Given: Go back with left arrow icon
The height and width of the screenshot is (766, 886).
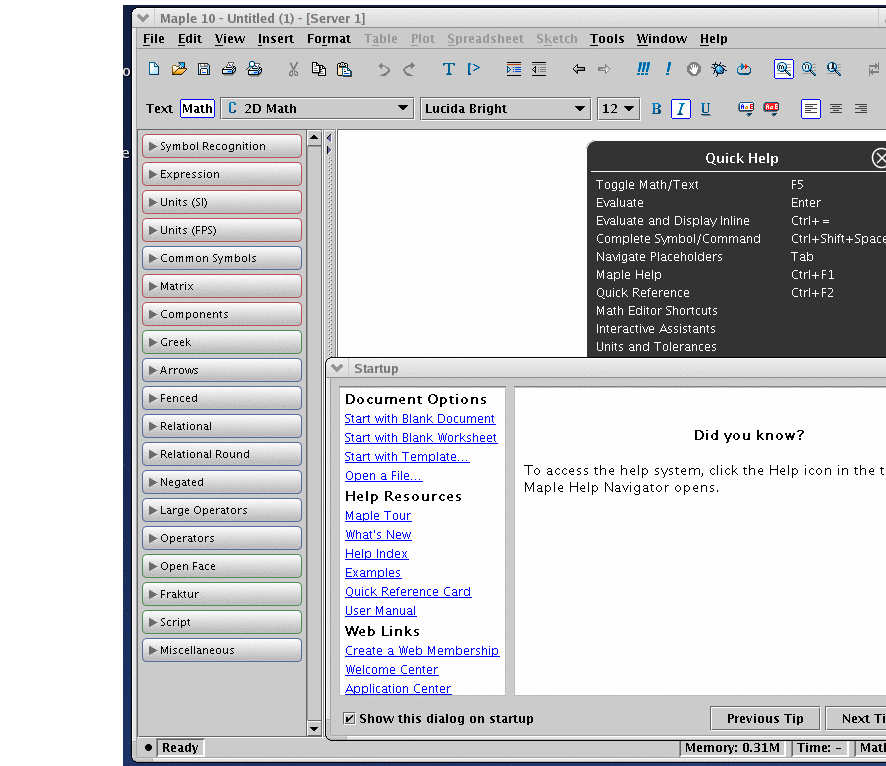Looking at the screenshot, I should click(579, 69).
